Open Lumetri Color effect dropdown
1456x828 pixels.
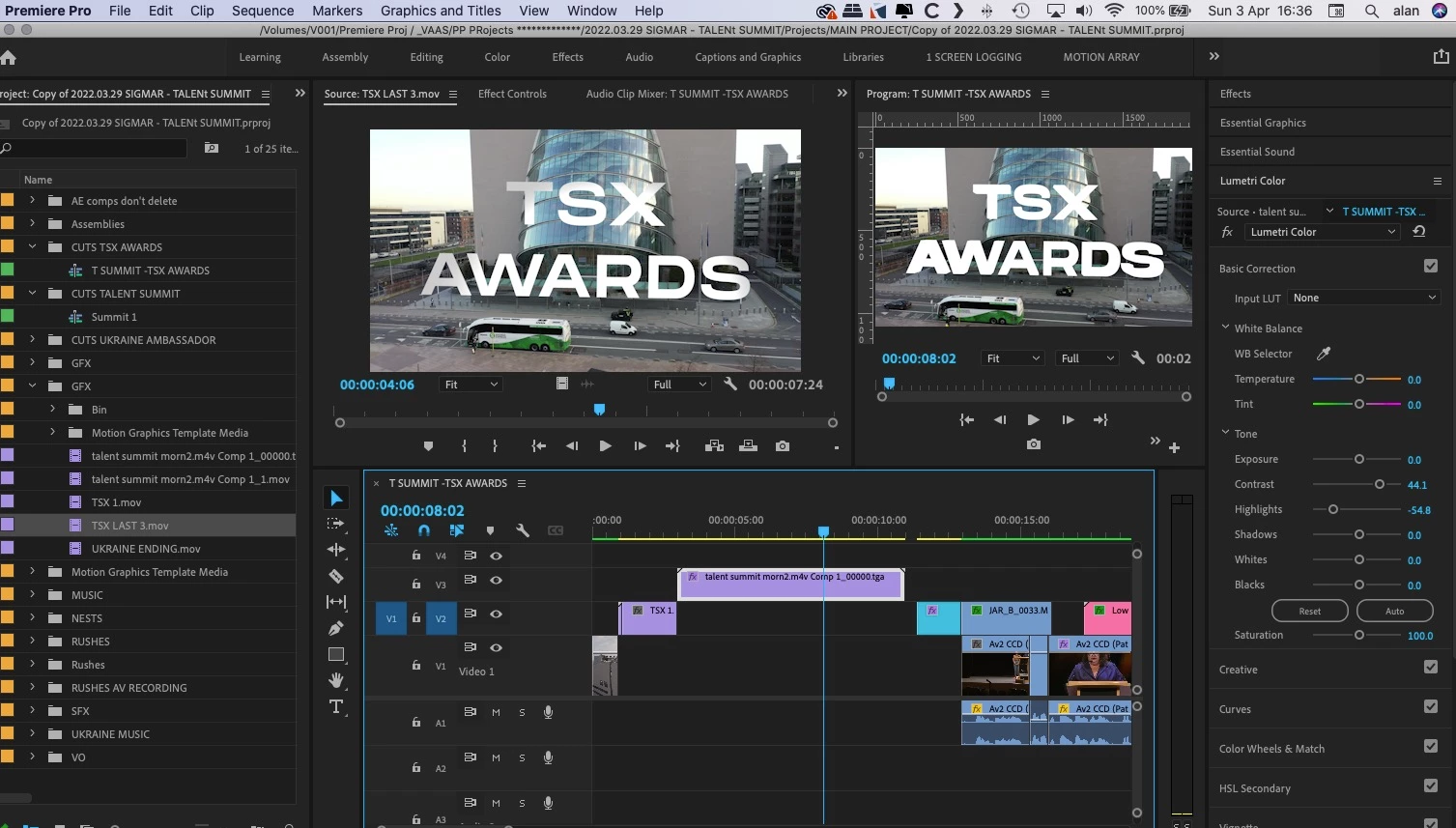point(1322,232)
